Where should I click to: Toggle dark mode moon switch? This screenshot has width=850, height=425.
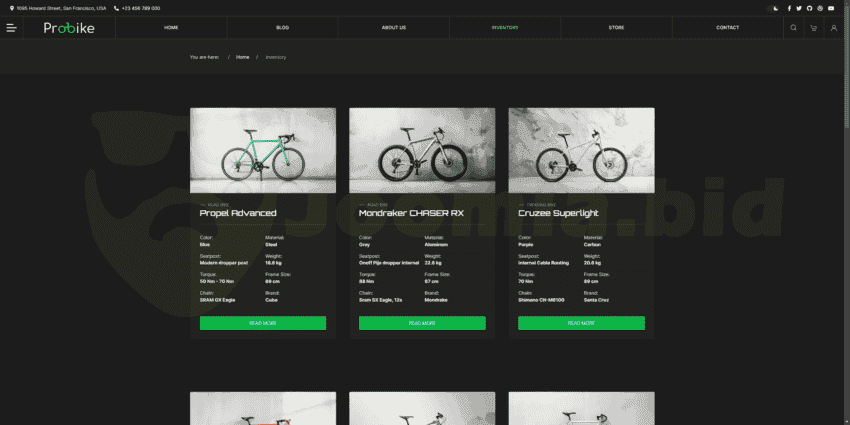(x=775, y=8)
